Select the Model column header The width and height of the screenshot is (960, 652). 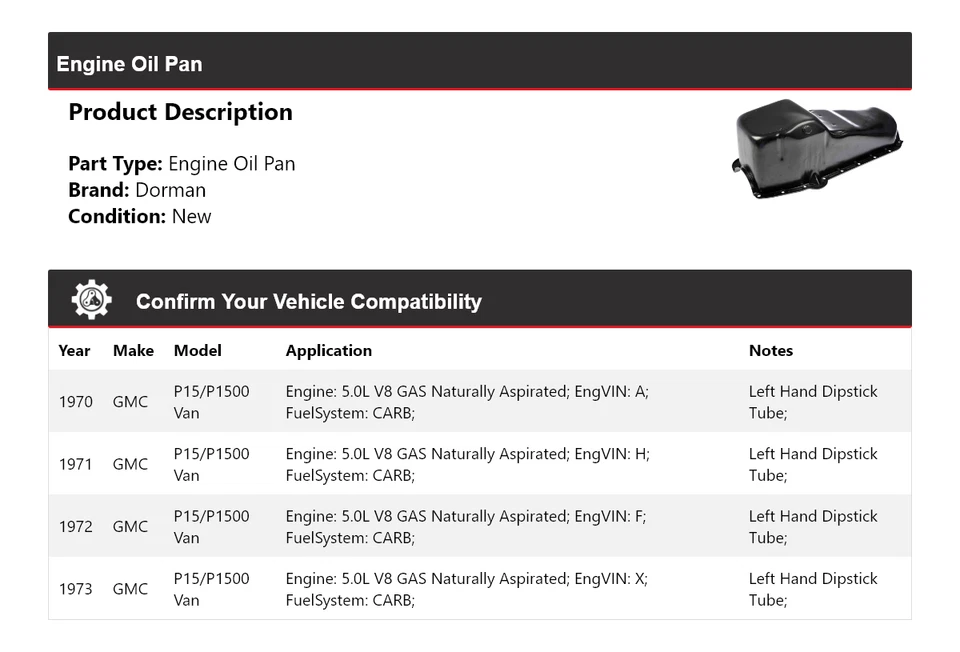[197, 351]
